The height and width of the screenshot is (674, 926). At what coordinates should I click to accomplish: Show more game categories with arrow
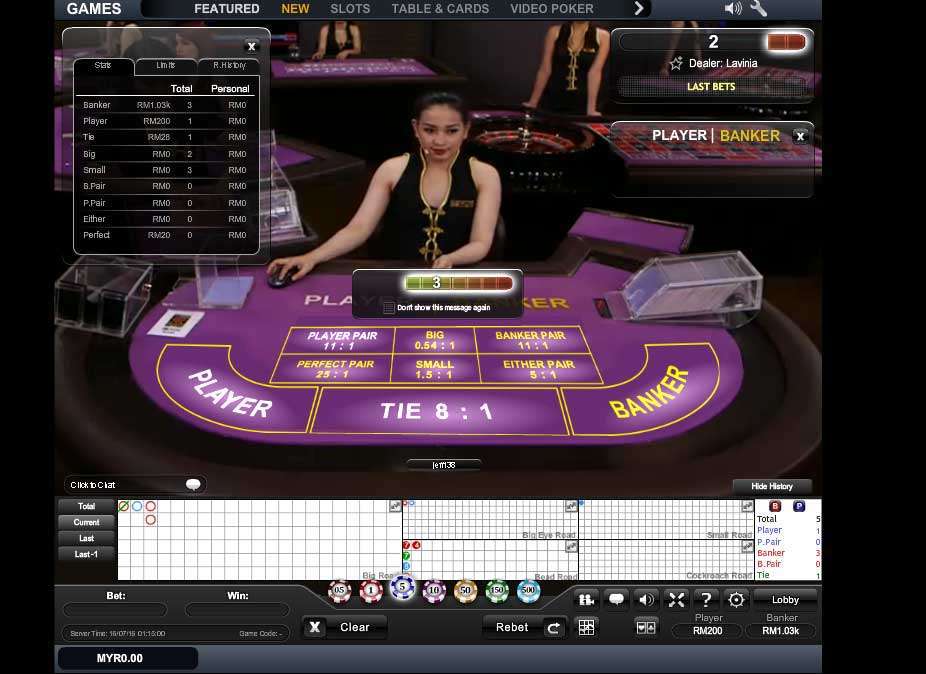coord(639,8)
